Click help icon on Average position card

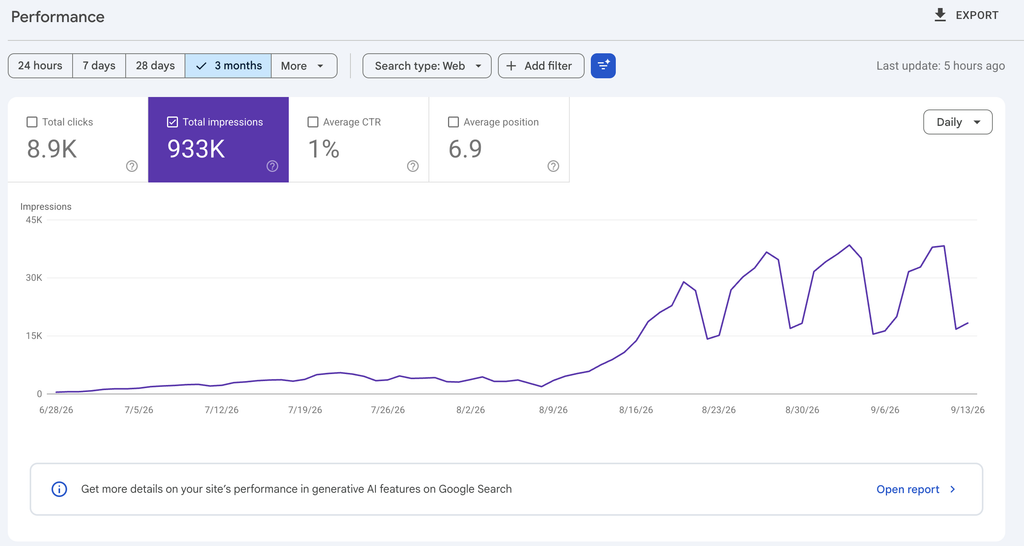click(553, 166)
